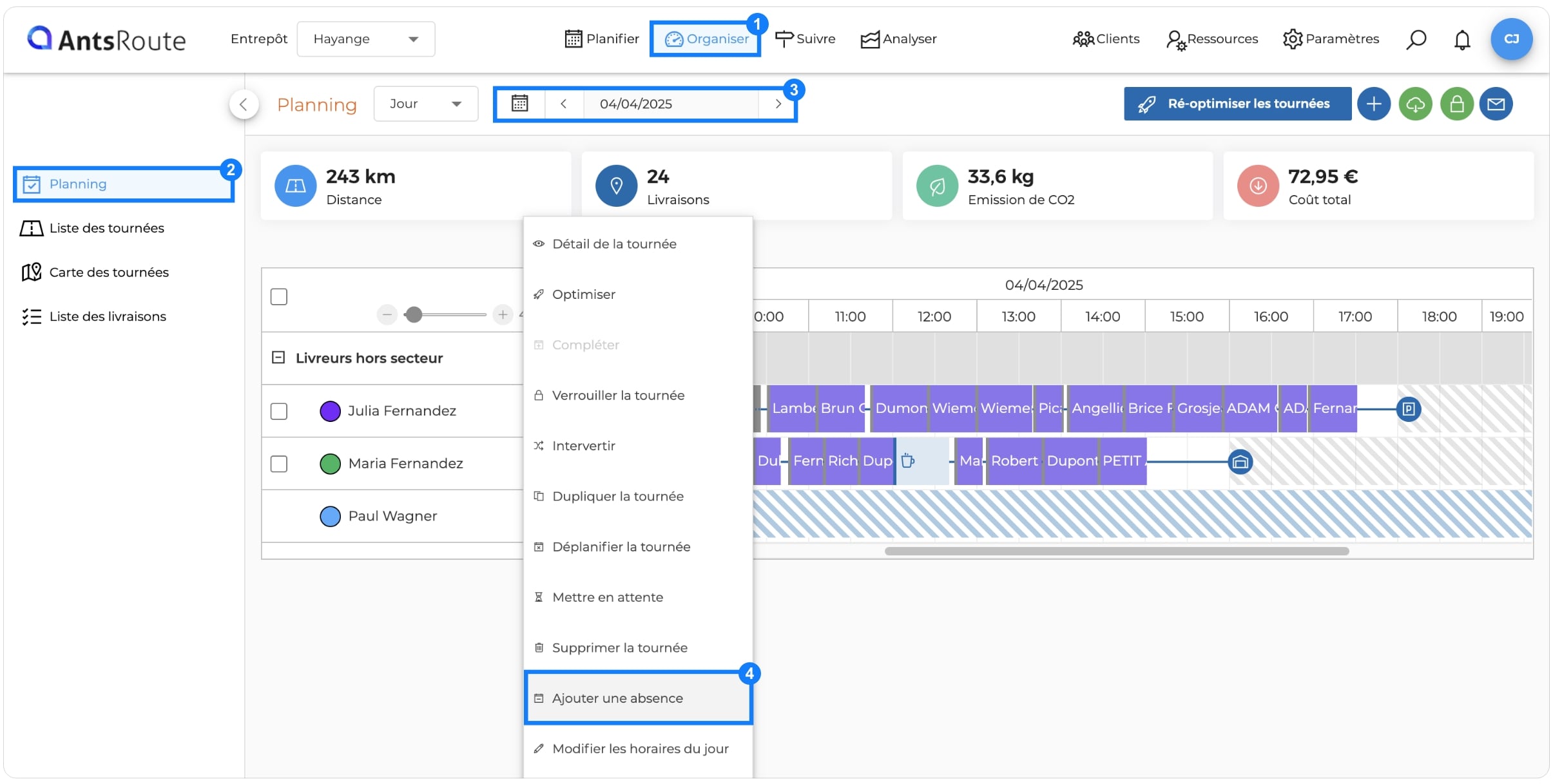Click the Emission de CO2 leaf icon
Viewport: 1553px width, 784px height.
(x=937, y=186)
